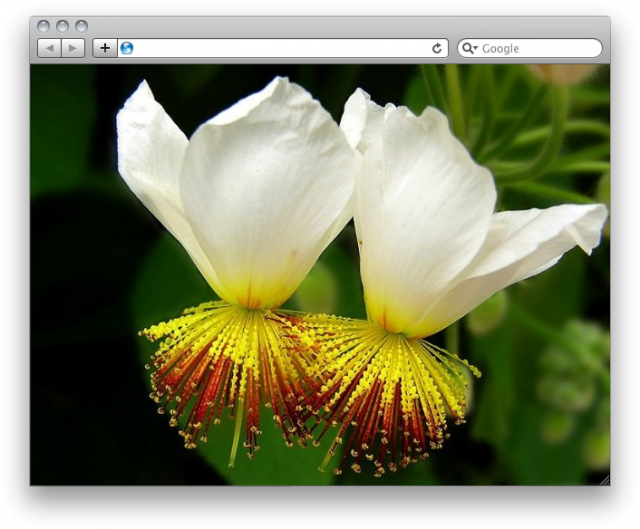Click the Forward navigation arrow

click(73, 48)
